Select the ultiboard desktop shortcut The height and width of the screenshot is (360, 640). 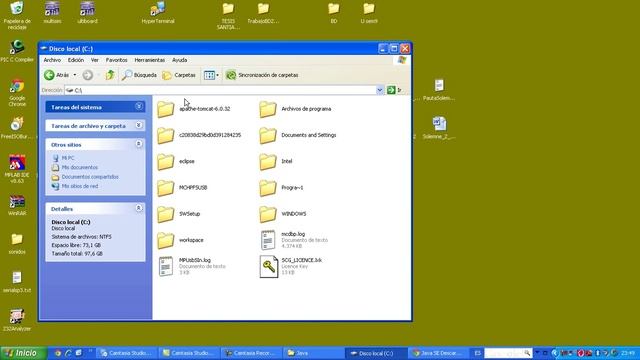[x=87, y=12]
